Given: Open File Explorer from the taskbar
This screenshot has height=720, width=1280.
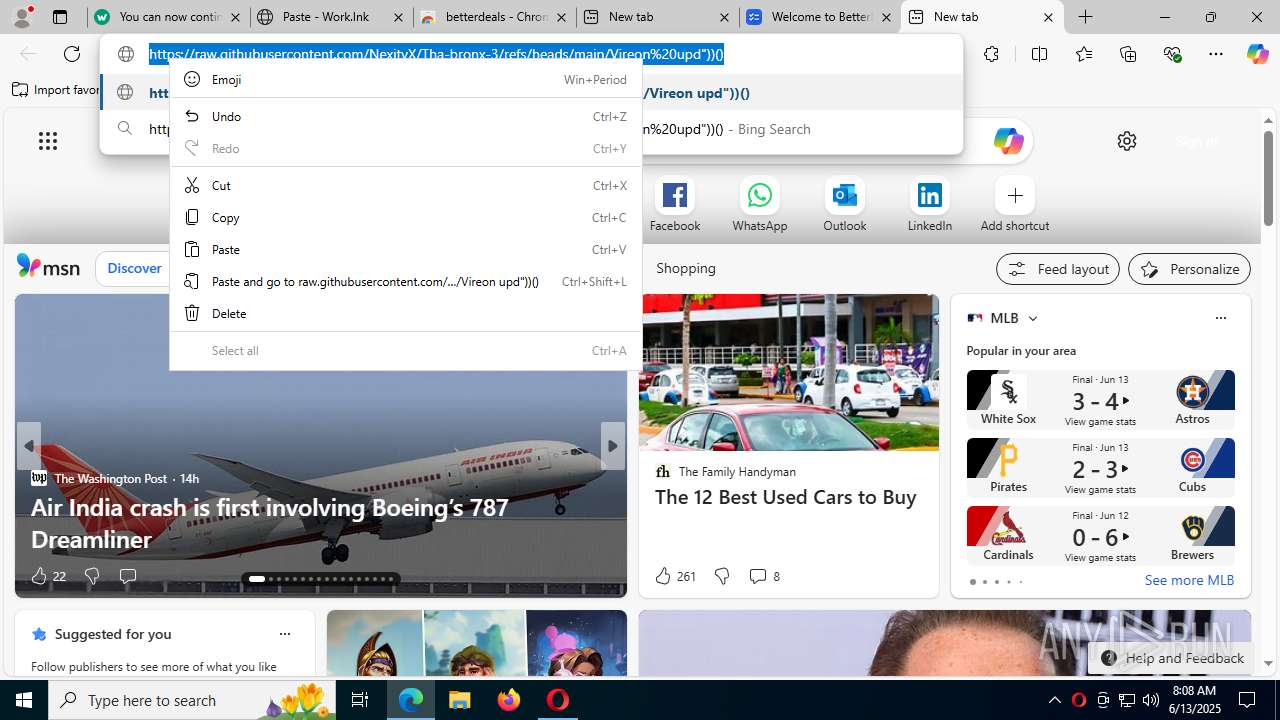Looking at the screenshot, I should pyautogui.click(x=460, y=700).
